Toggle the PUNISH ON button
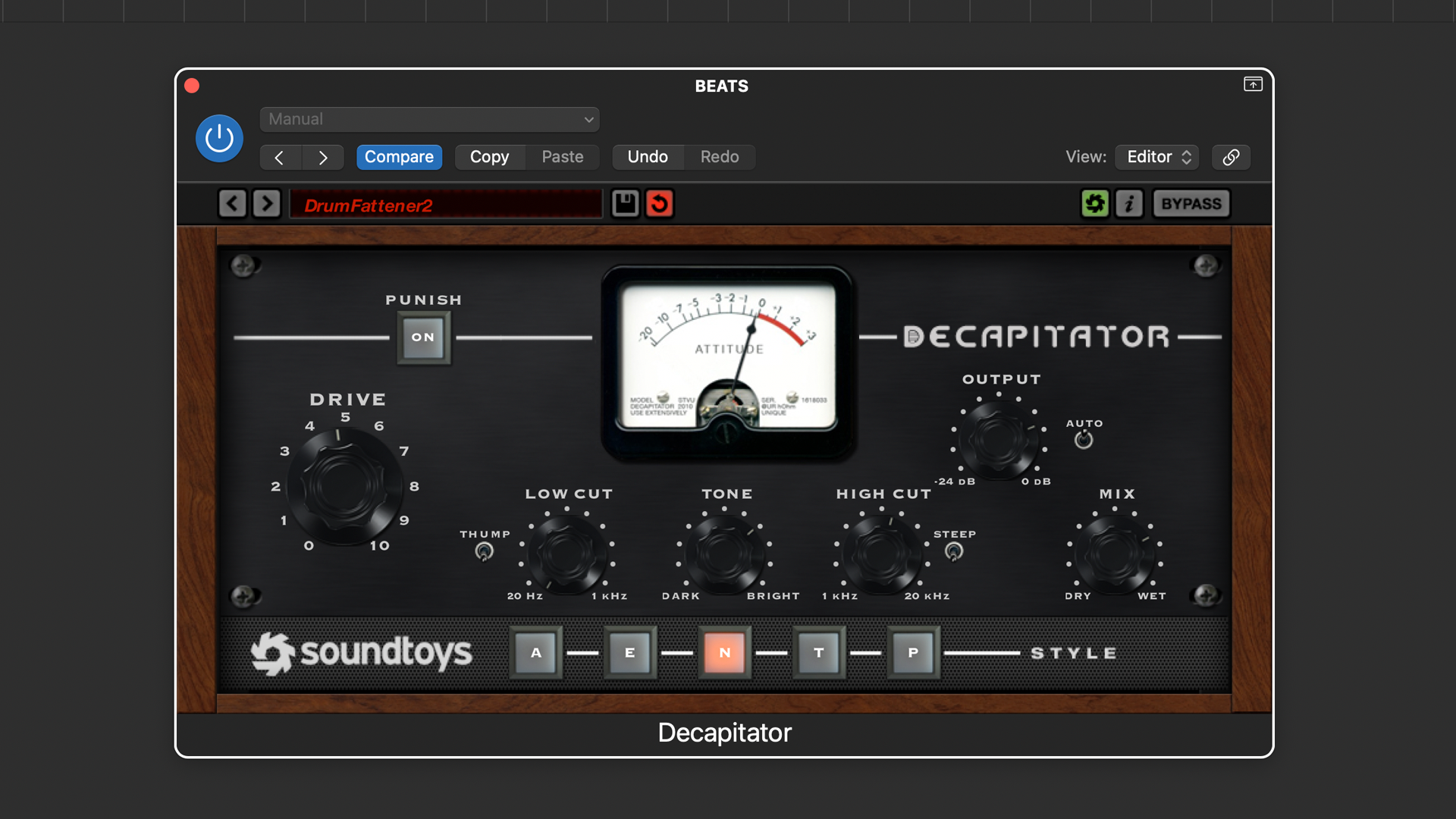Image resolution: width=1456 pixels, height=819 pixels. pyautogui.click(x=424, y=337)
